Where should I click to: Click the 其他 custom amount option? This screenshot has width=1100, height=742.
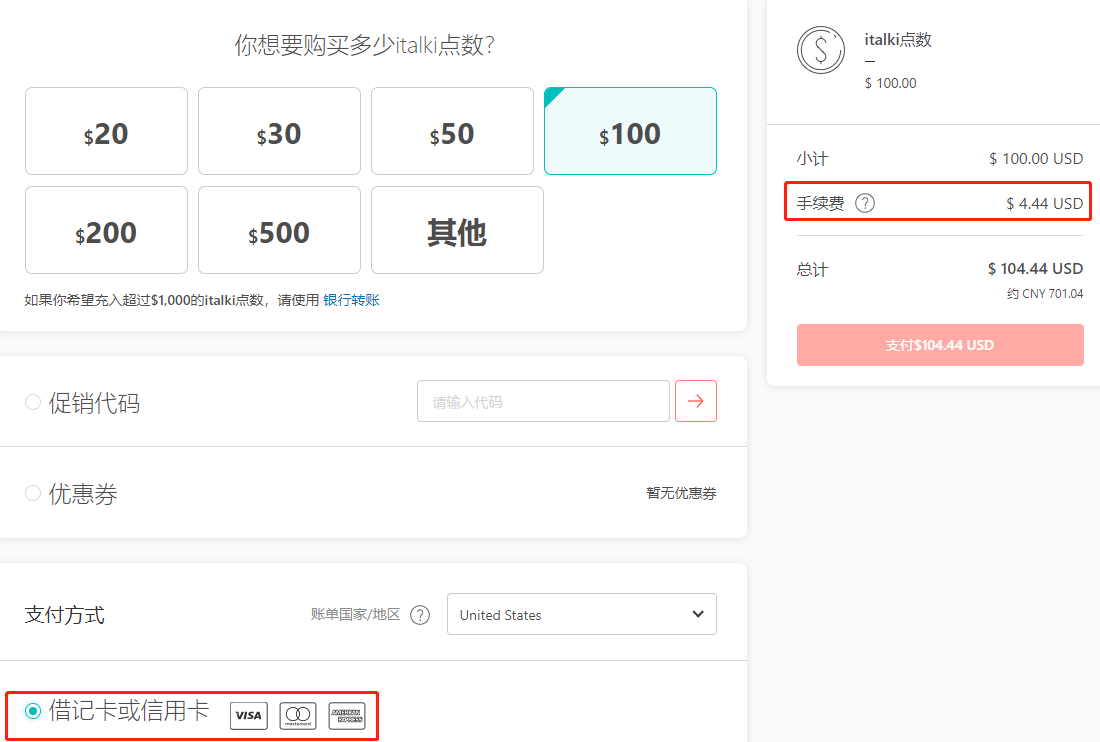click(456, 230)
